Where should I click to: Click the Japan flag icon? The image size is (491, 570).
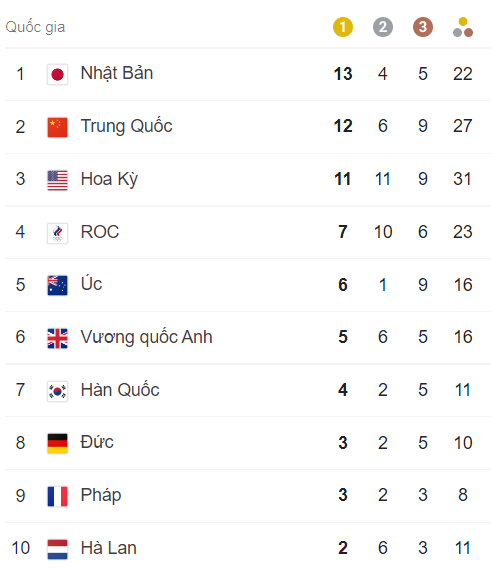pyautogui.click(x=57, y=75)
